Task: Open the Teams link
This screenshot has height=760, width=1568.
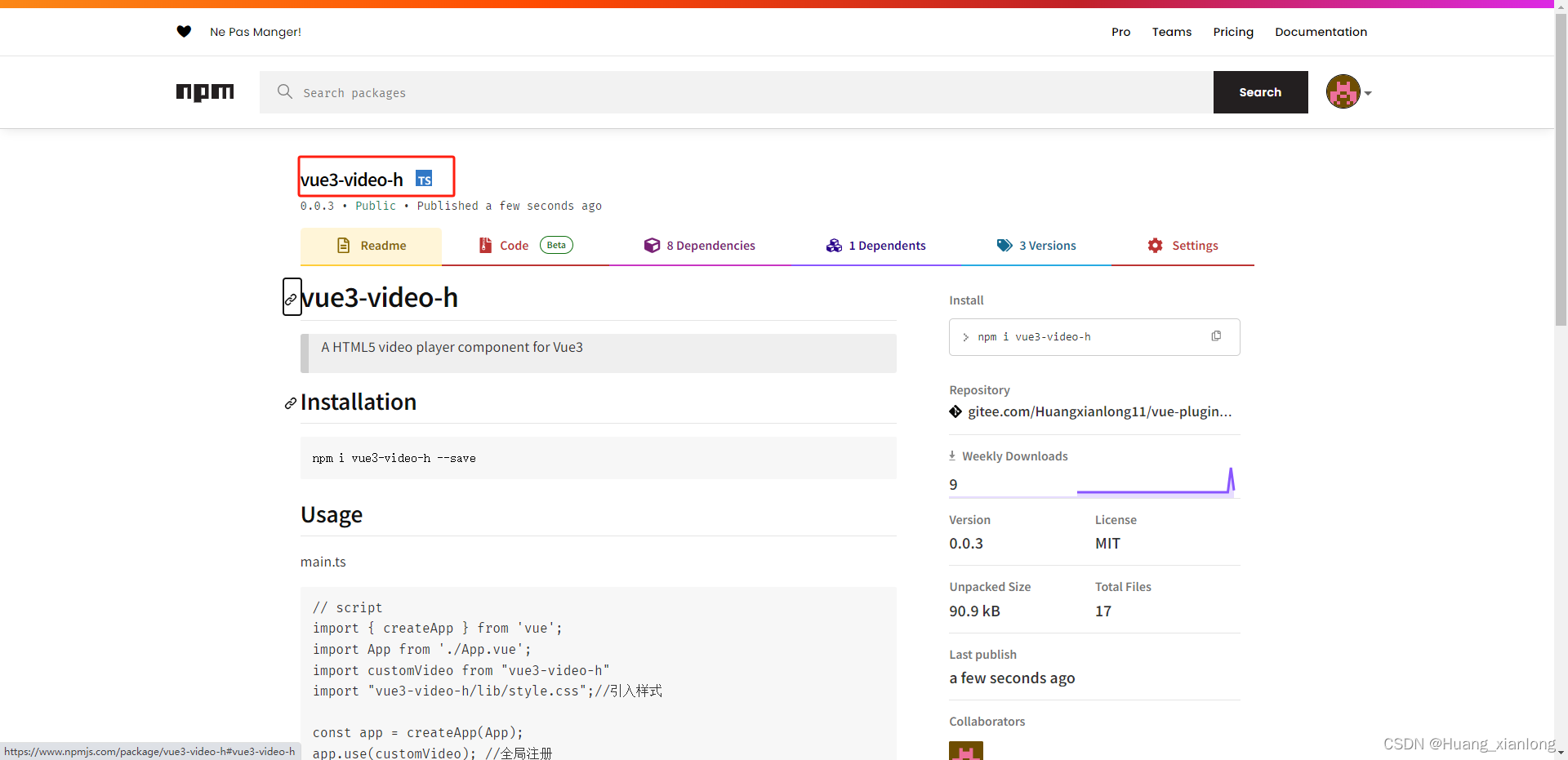Action: (x=1172, y=32)
